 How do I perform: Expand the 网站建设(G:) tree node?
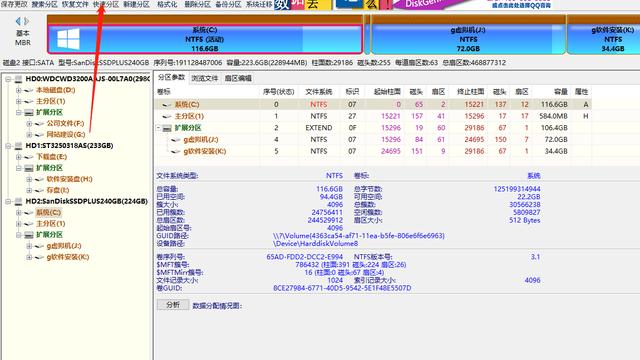29,135
